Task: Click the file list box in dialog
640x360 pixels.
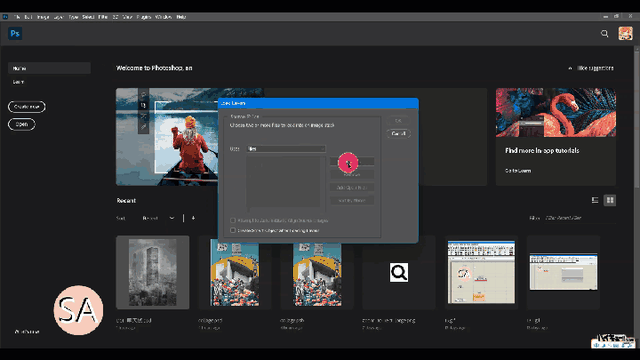Action: coord(283,181)
